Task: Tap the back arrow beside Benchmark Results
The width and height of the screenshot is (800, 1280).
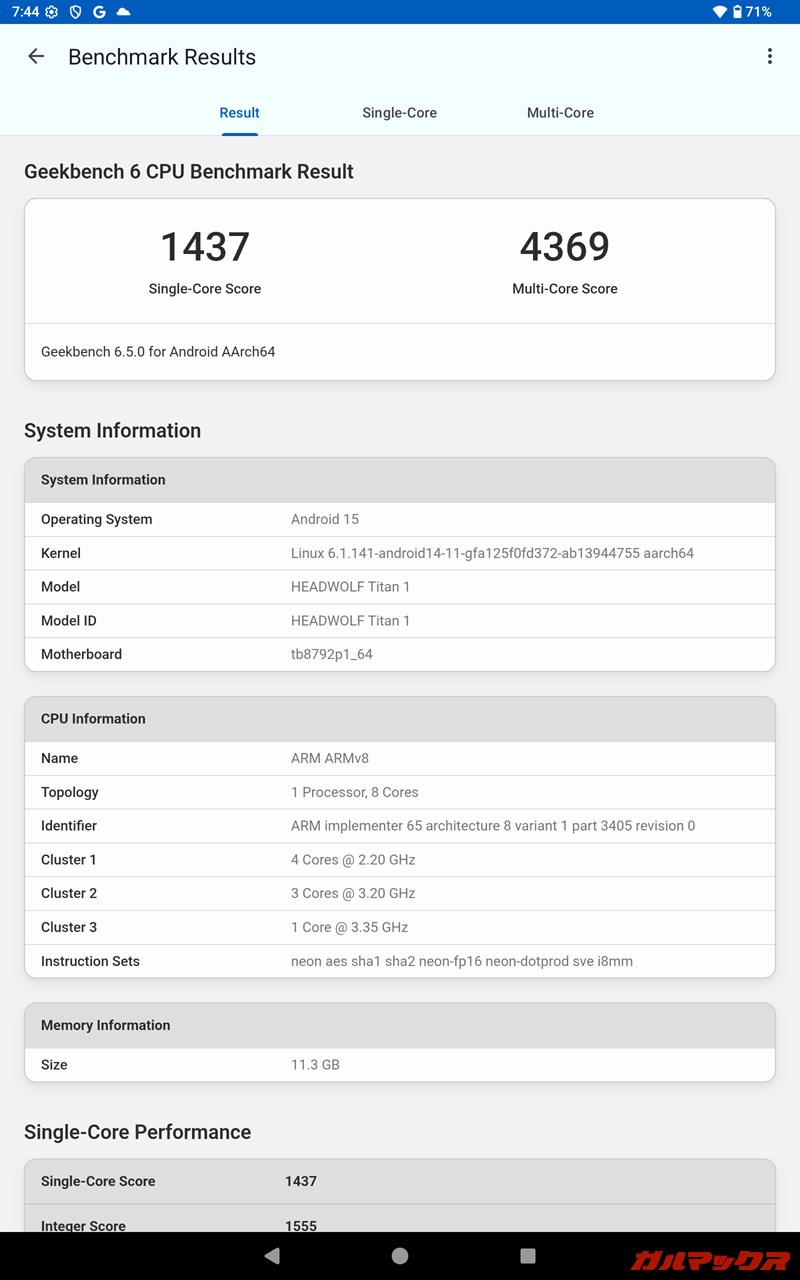Action: pos(36,57)
